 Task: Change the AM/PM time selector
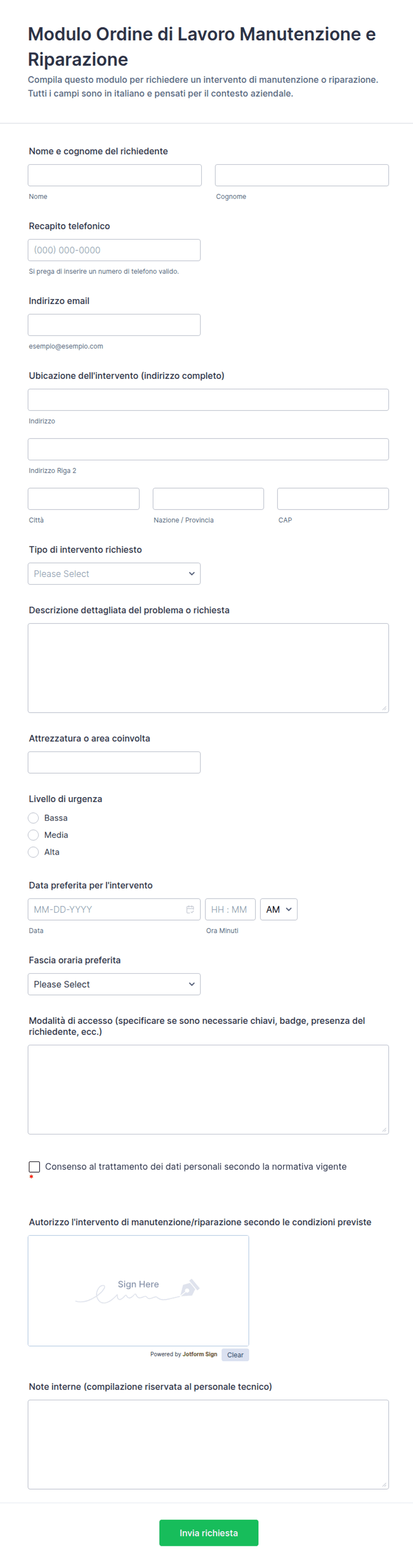tap(278, 909)
